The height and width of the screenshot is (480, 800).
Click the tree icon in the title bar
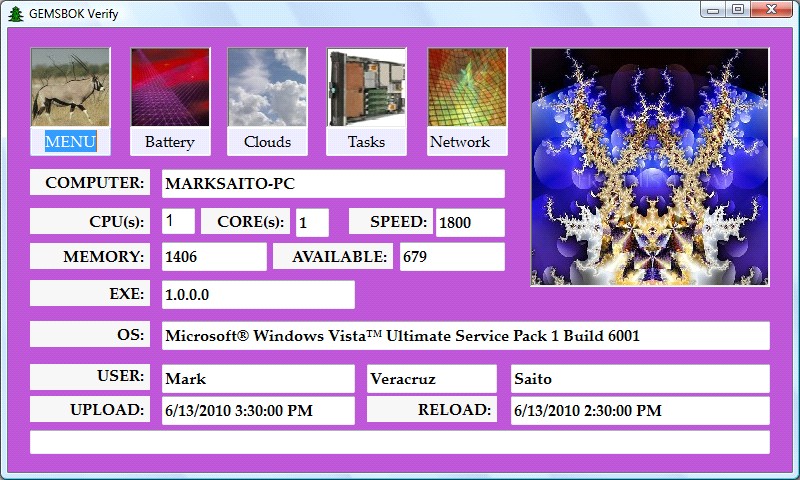16,14
